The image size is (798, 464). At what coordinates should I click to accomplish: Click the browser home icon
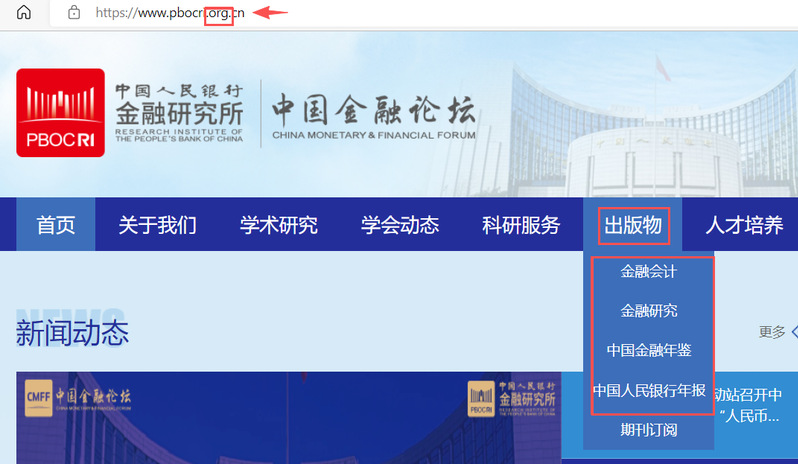24,13
